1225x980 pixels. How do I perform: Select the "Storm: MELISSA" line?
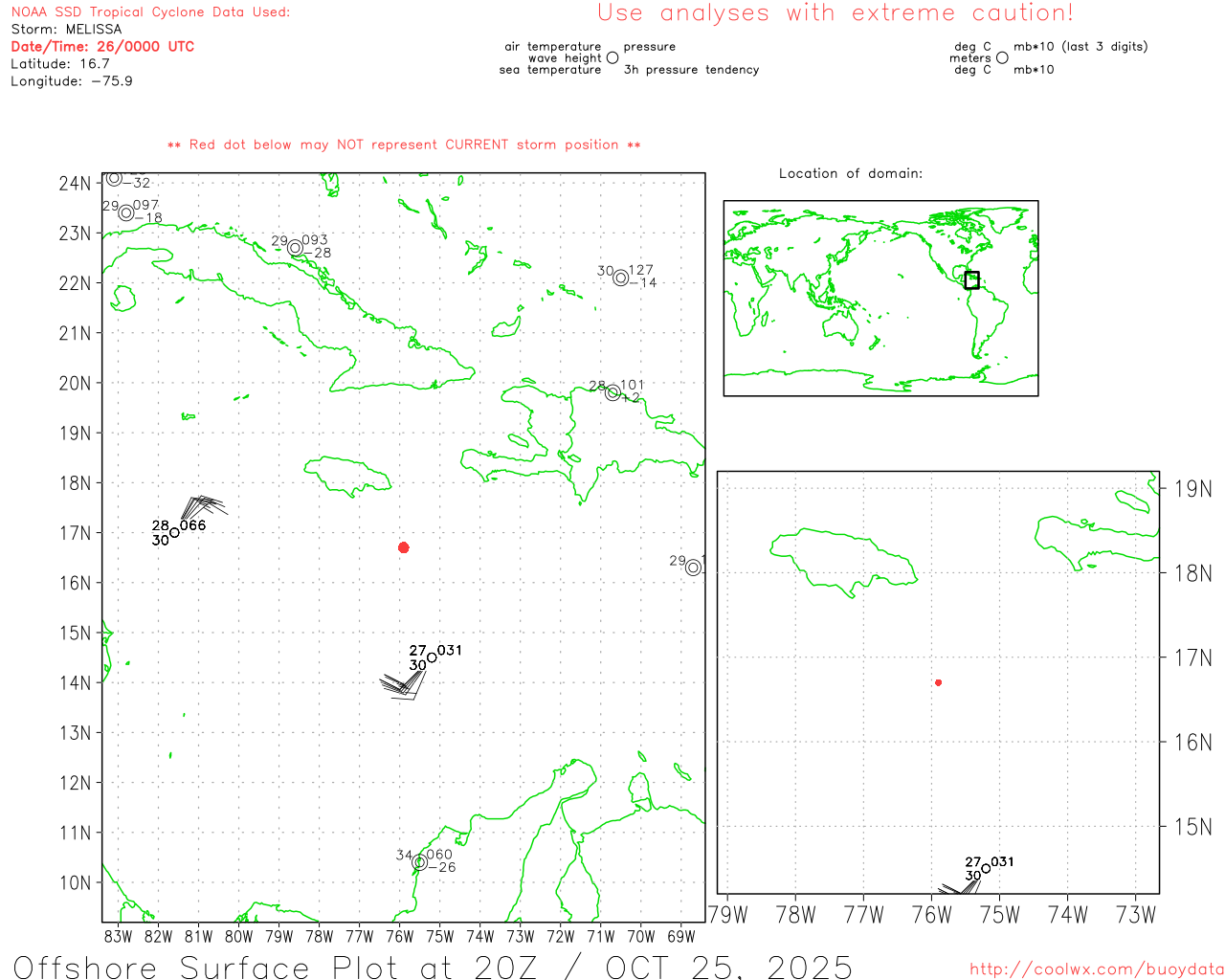pyautogui.click(x=66, y=29)
